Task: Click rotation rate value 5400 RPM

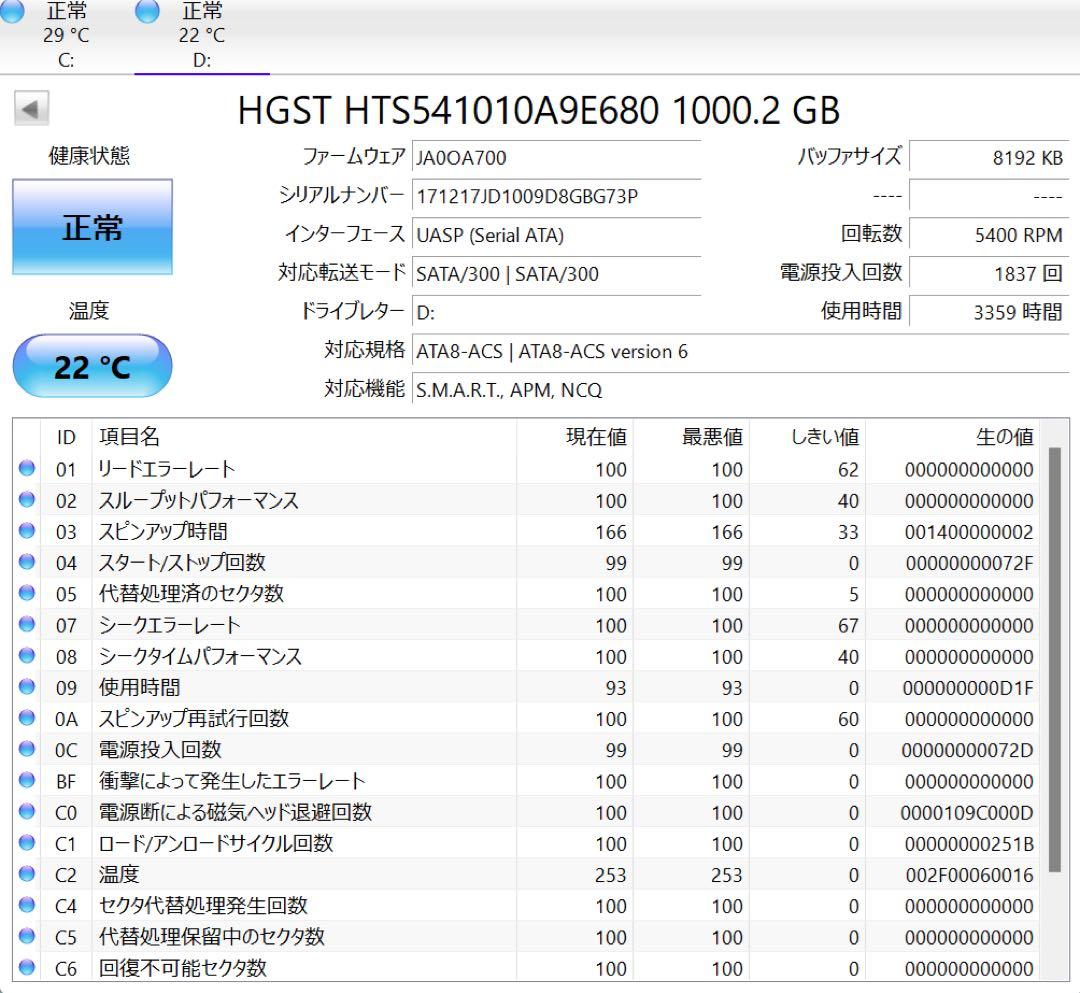Action: (x=989, y=235)
